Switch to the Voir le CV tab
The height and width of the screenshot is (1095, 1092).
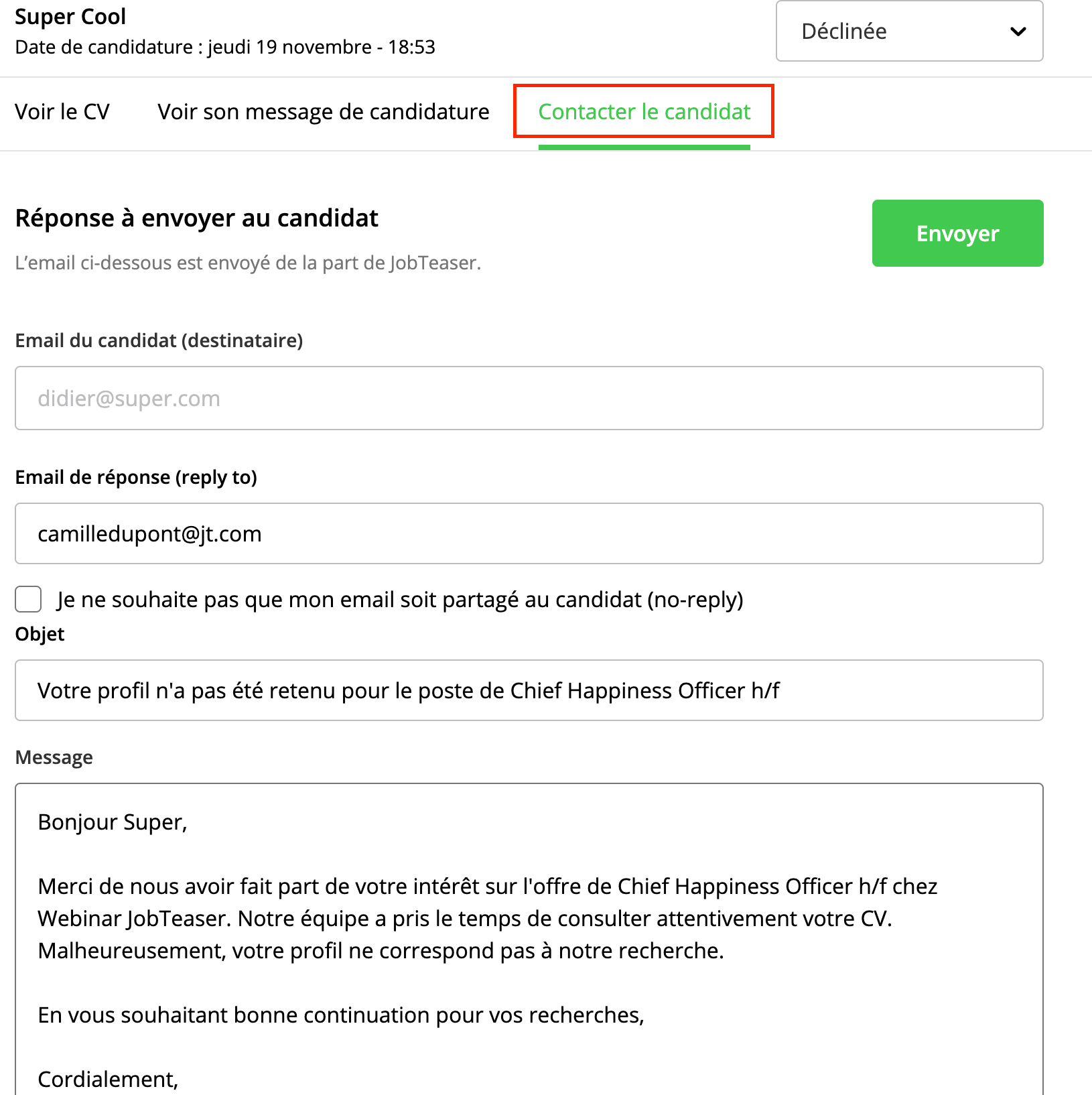click(62, 112)
